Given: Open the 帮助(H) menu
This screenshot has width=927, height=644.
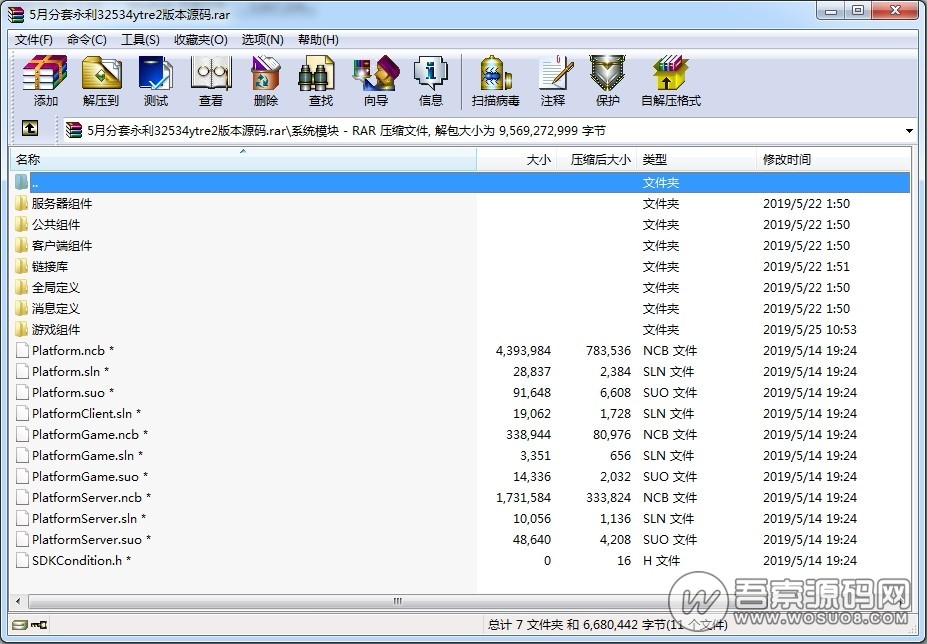Looking at the screenshot, I should pyautogui.click(x=318, y=40).
